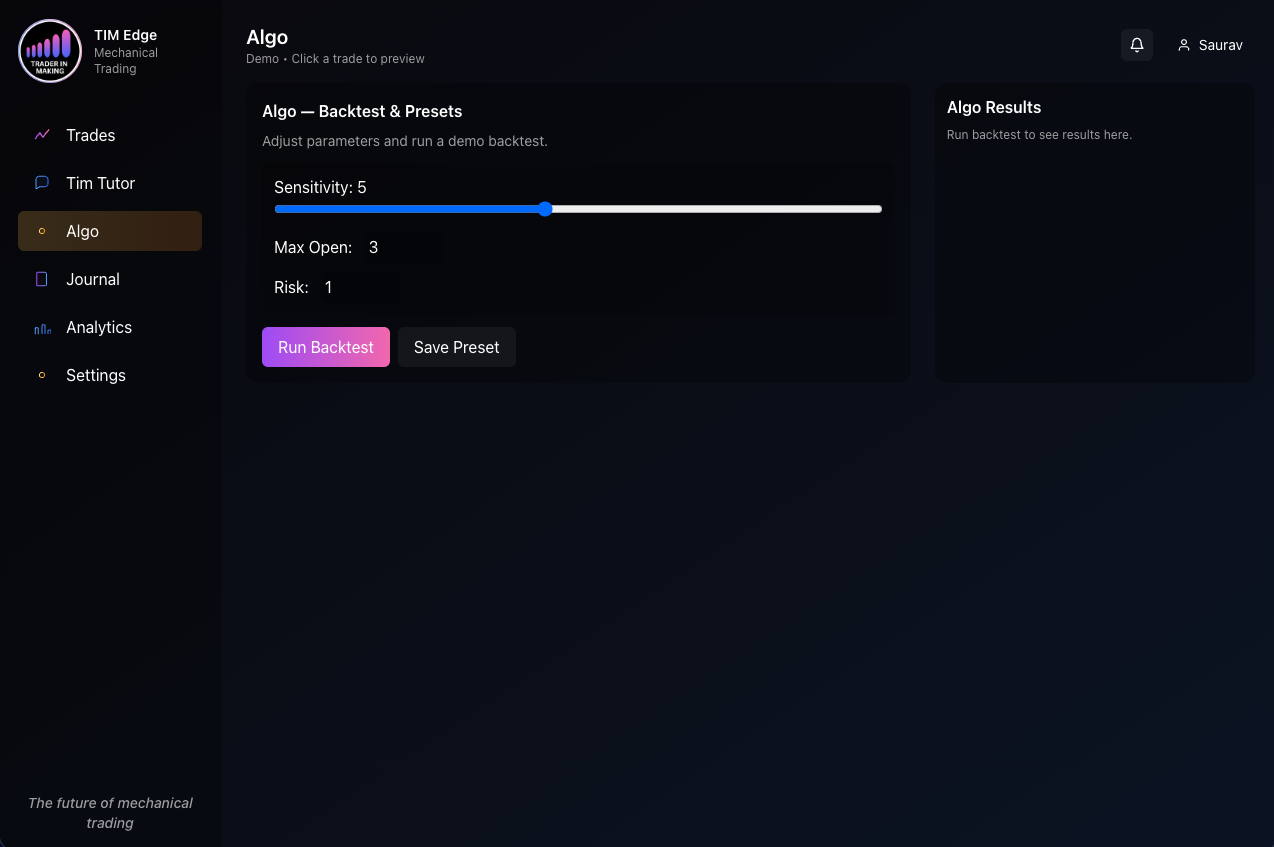Click the Trades chart-line icon
This screenshot has width=1274, height=847.
tap(42, 135)
